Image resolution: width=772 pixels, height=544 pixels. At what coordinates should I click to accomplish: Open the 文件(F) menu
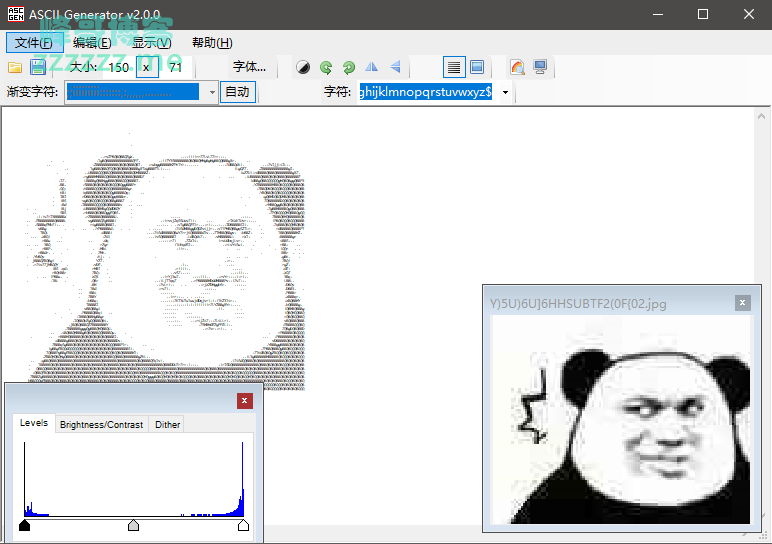point(34,43)
